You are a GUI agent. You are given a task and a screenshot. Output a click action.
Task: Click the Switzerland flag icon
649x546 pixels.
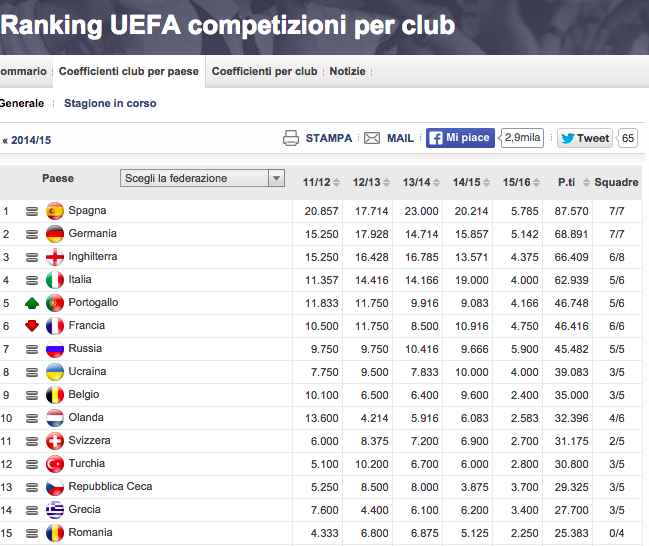(x=55, y=441)
